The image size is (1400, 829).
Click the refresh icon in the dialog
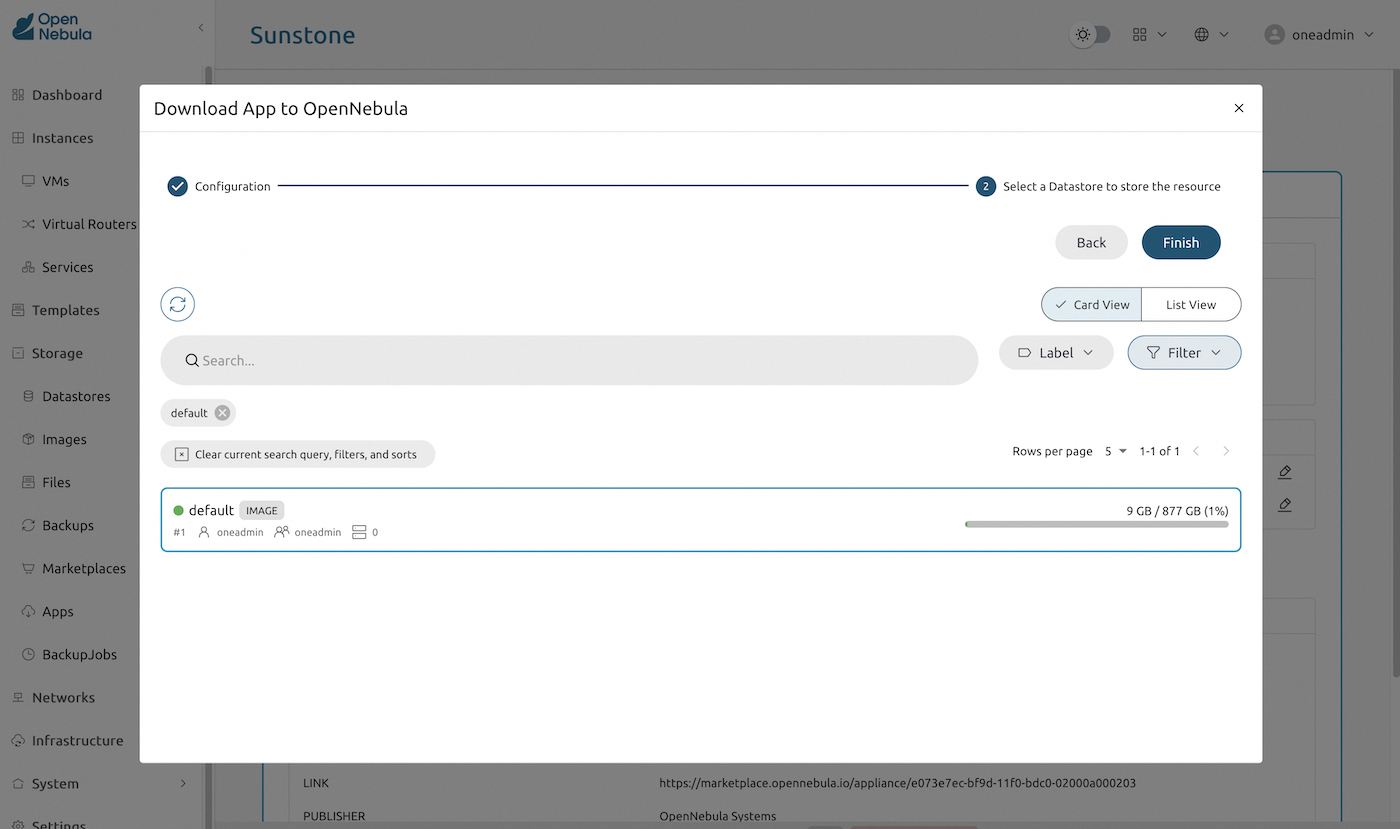tap(177, 304)
